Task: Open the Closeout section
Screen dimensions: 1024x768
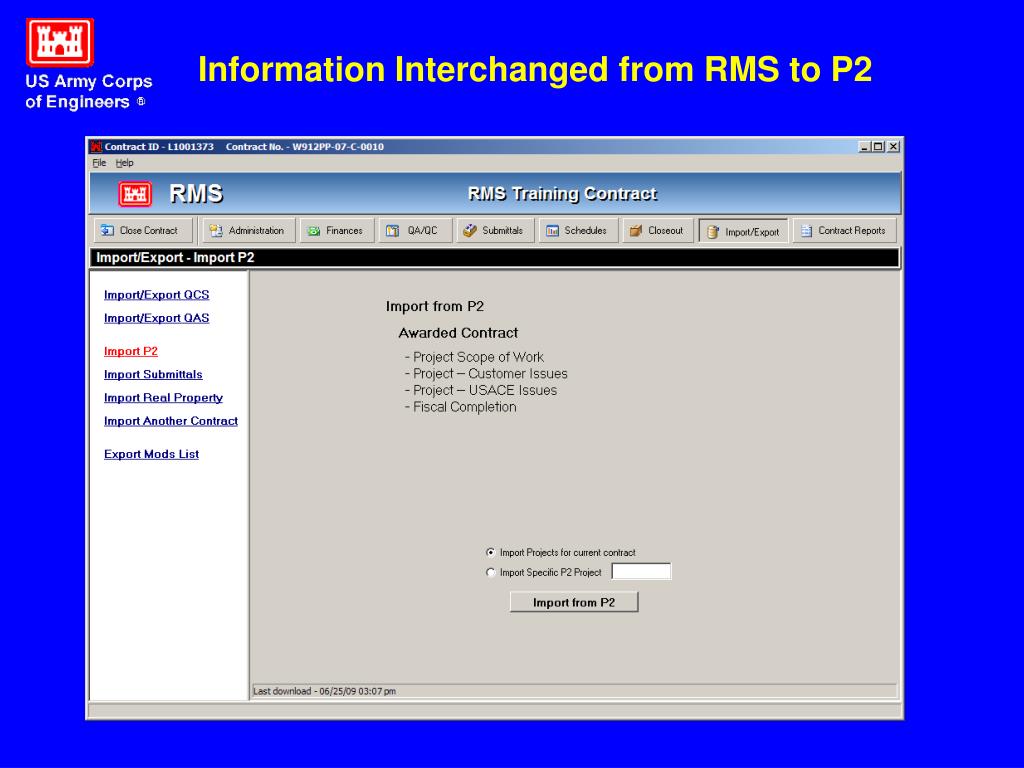Action: click(x=658, y=231)
